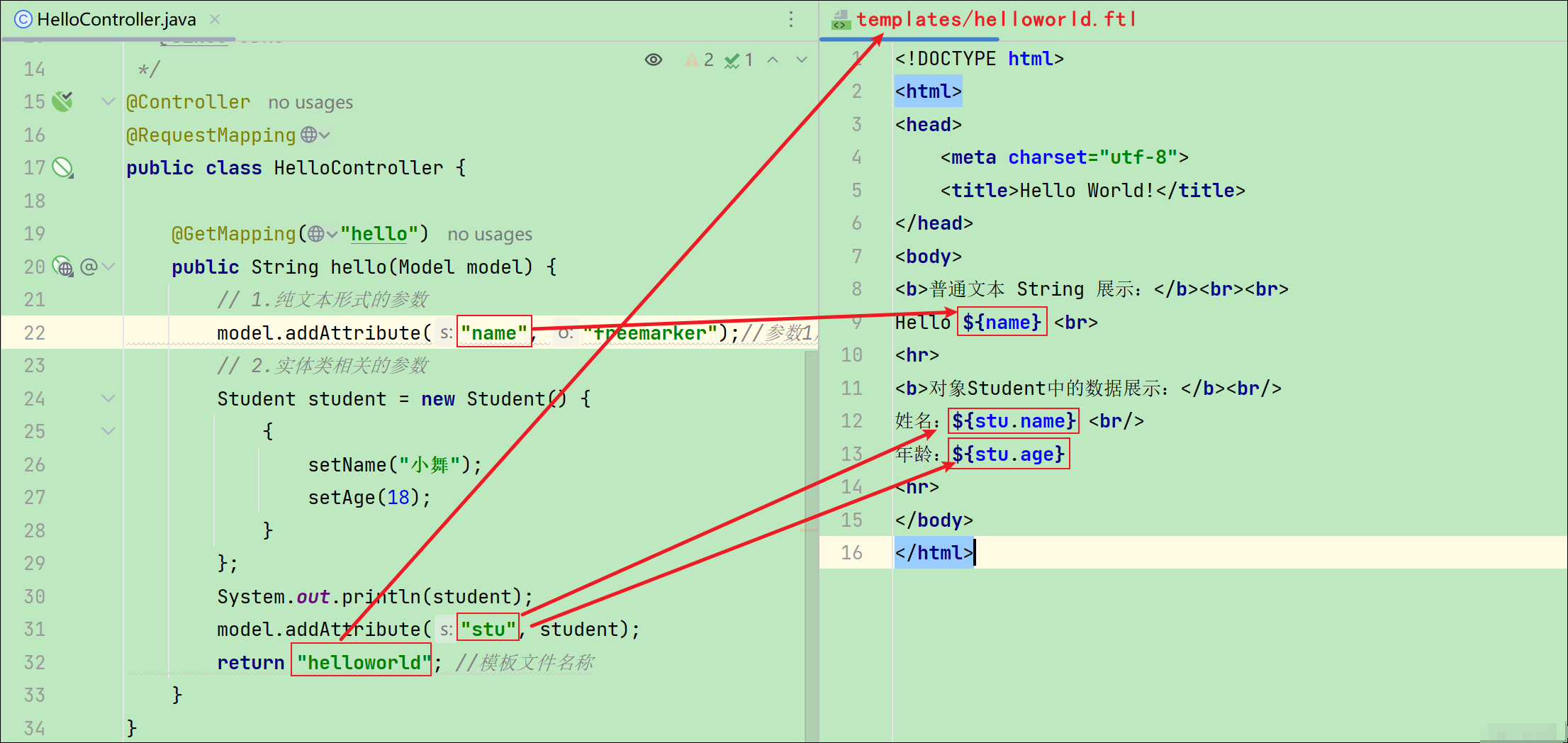Fold the anonymous Student block on line 24
The width and height of the screenshot is (1568, 743).
coord(108,398)
